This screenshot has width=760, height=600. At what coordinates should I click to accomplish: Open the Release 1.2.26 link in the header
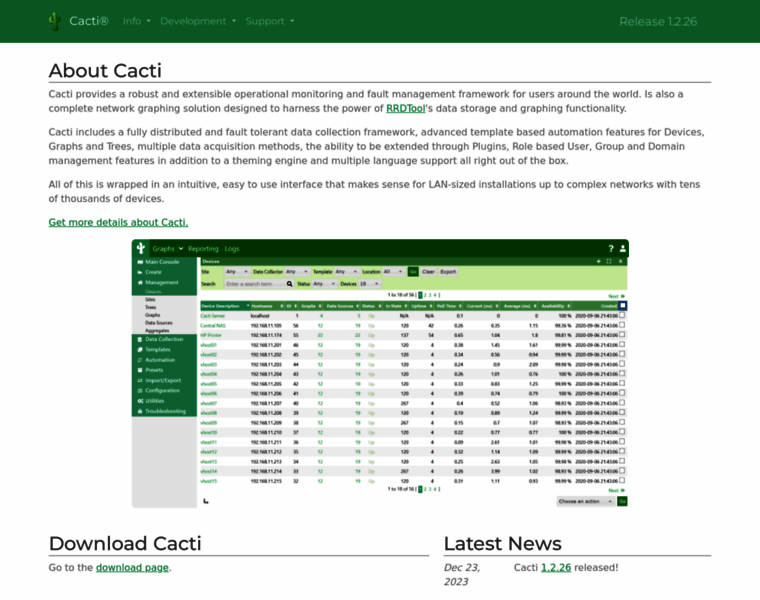658,22
